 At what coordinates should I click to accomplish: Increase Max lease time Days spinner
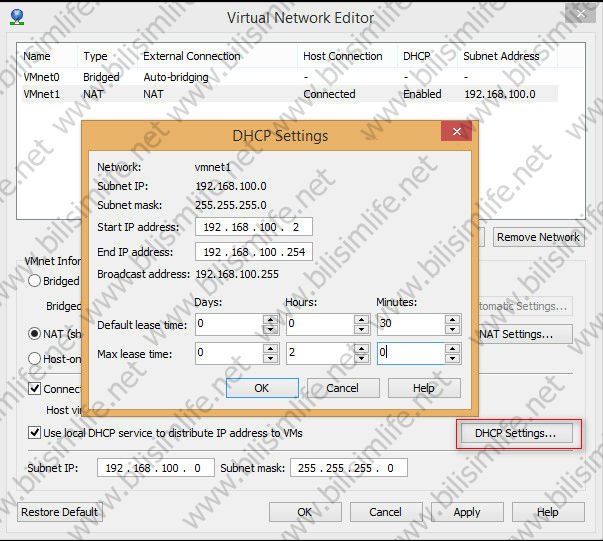tap(269, 348)
